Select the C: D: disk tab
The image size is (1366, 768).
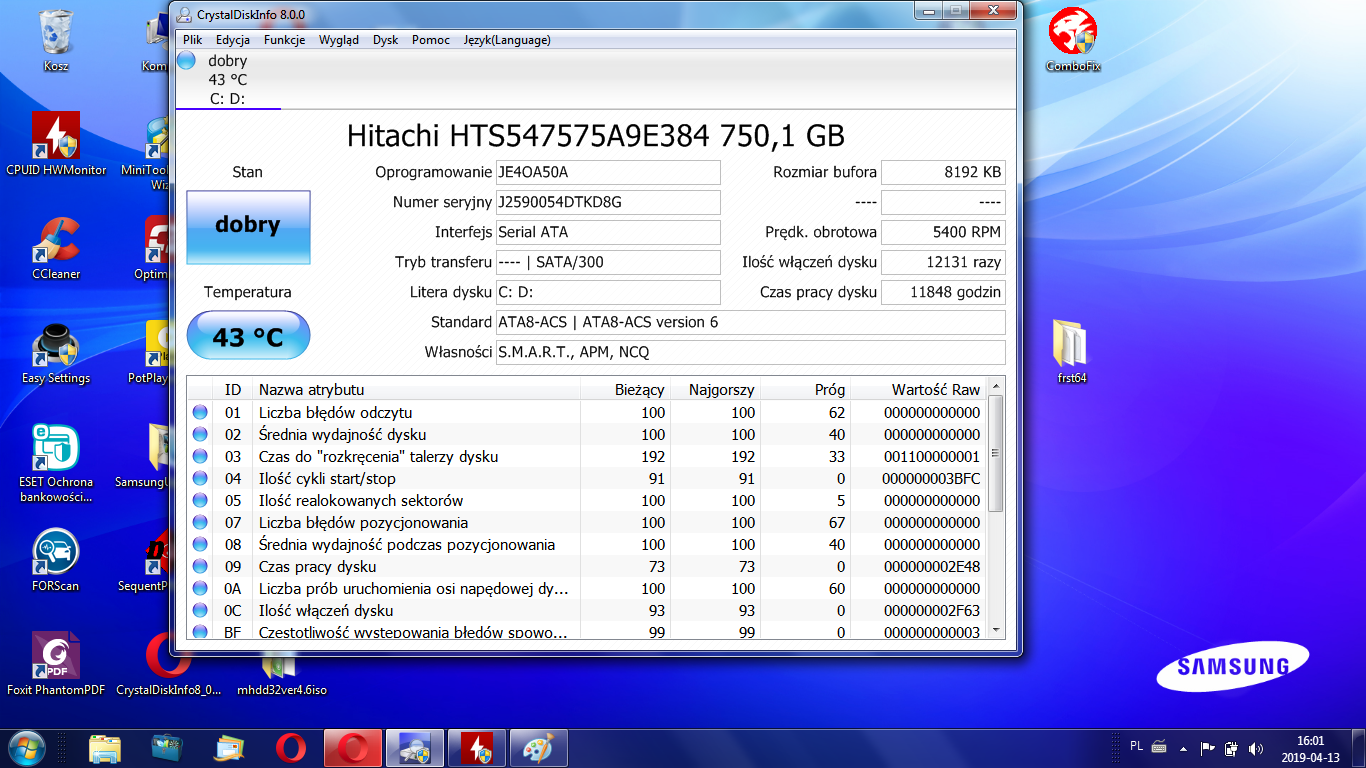(x=228, y=80)
